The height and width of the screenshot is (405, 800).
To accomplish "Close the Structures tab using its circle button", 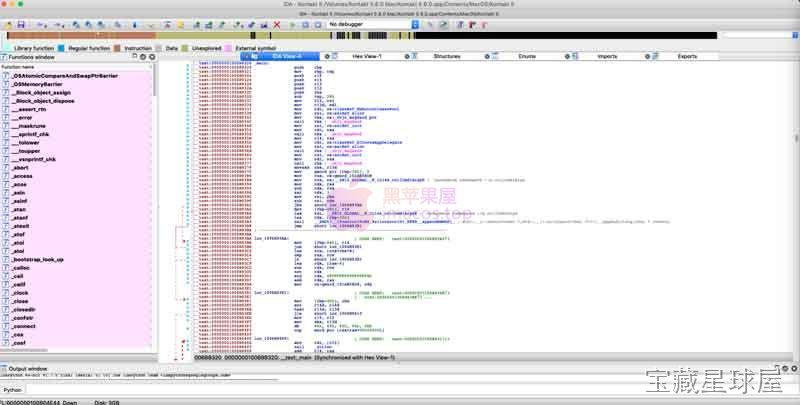I will (x=407, y=56).
